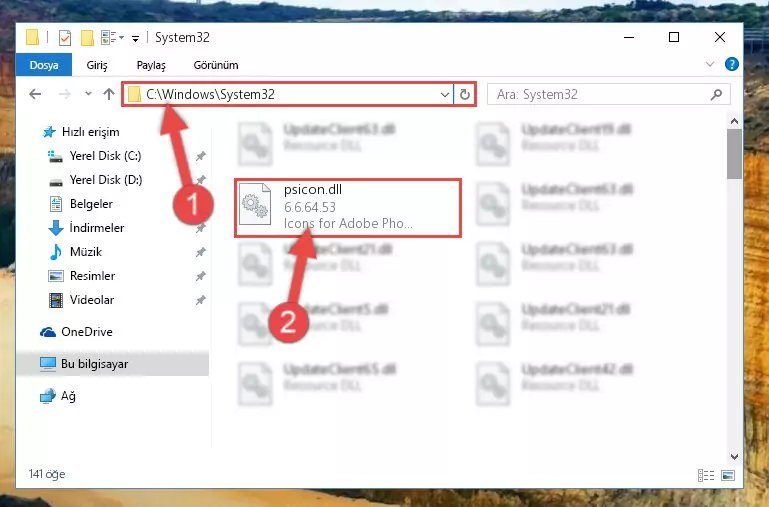The height and width of the screenshot is (507, 769).
Task: Click the scroll down arrow of file list
Action: [734, 456]
